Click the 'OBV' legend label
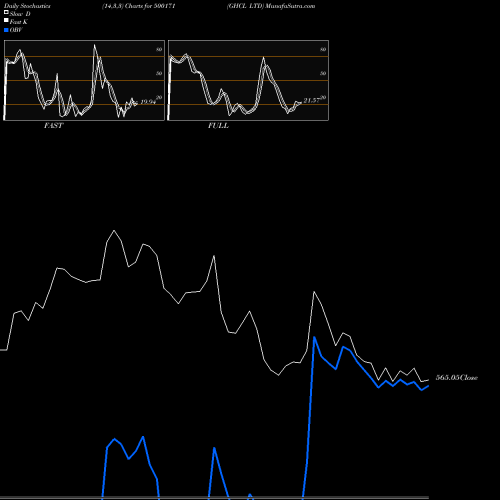 click(x=16, y=30)
